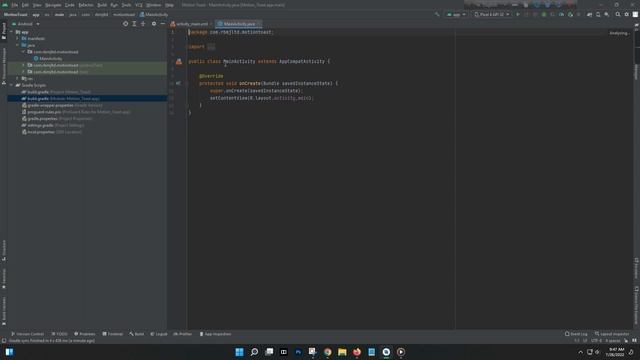Expand the folded import block
640x360 pixels.
(211, 47)
